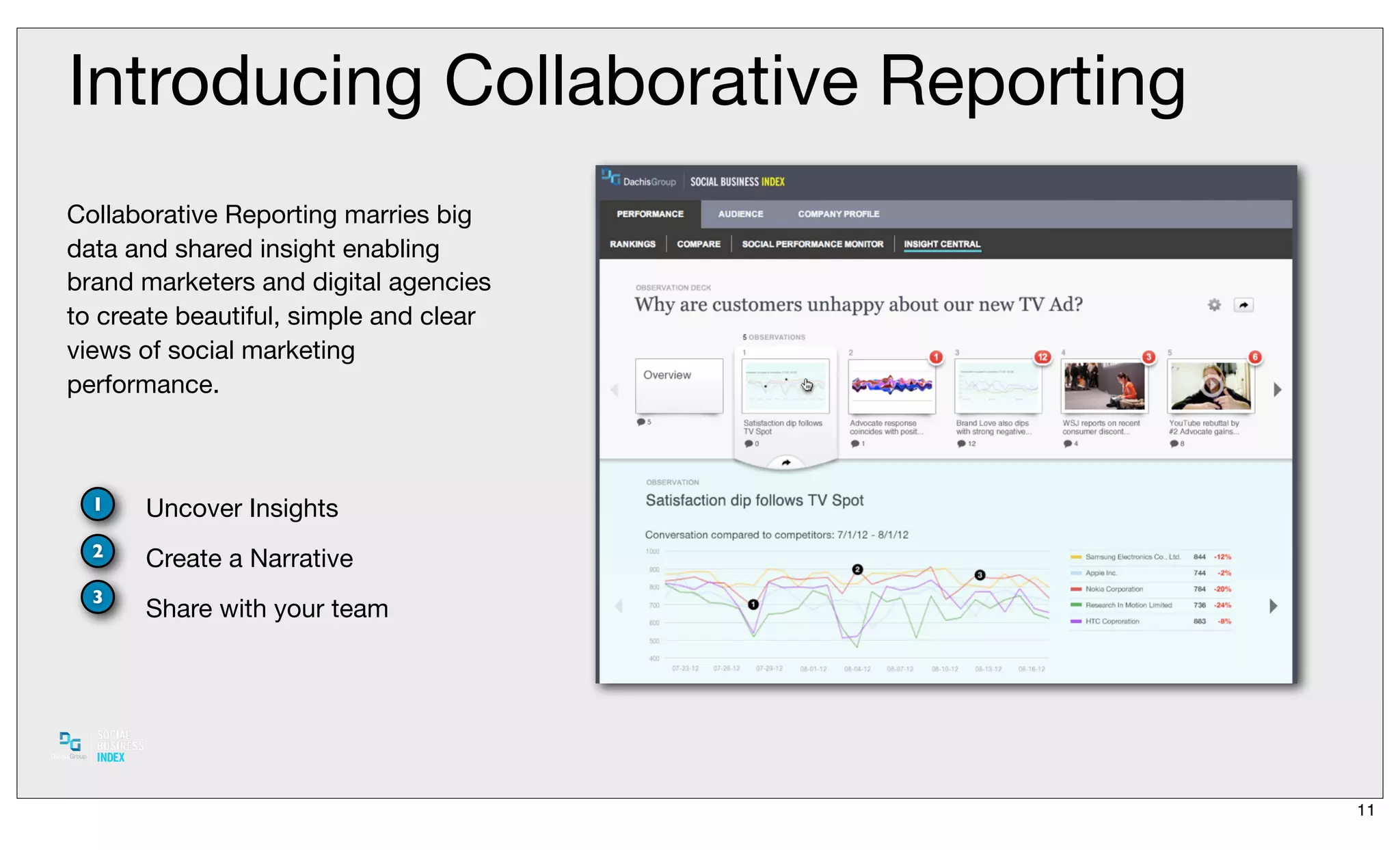Switch to the Performance tab

click(x=650, y=214)
